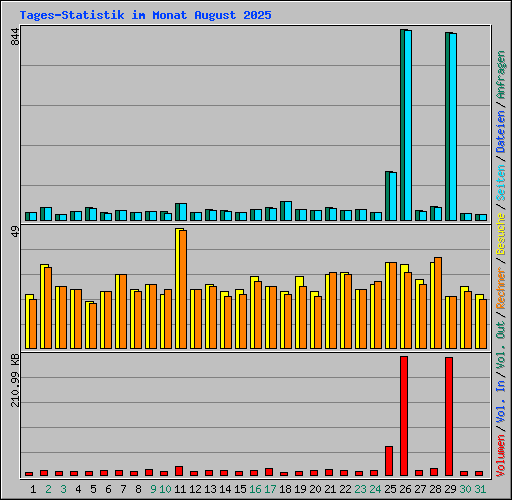Click the red volume bar for day 25
The width and height of the screenshot is (512, 500).
pyautogui.click(x=389, y=461)
